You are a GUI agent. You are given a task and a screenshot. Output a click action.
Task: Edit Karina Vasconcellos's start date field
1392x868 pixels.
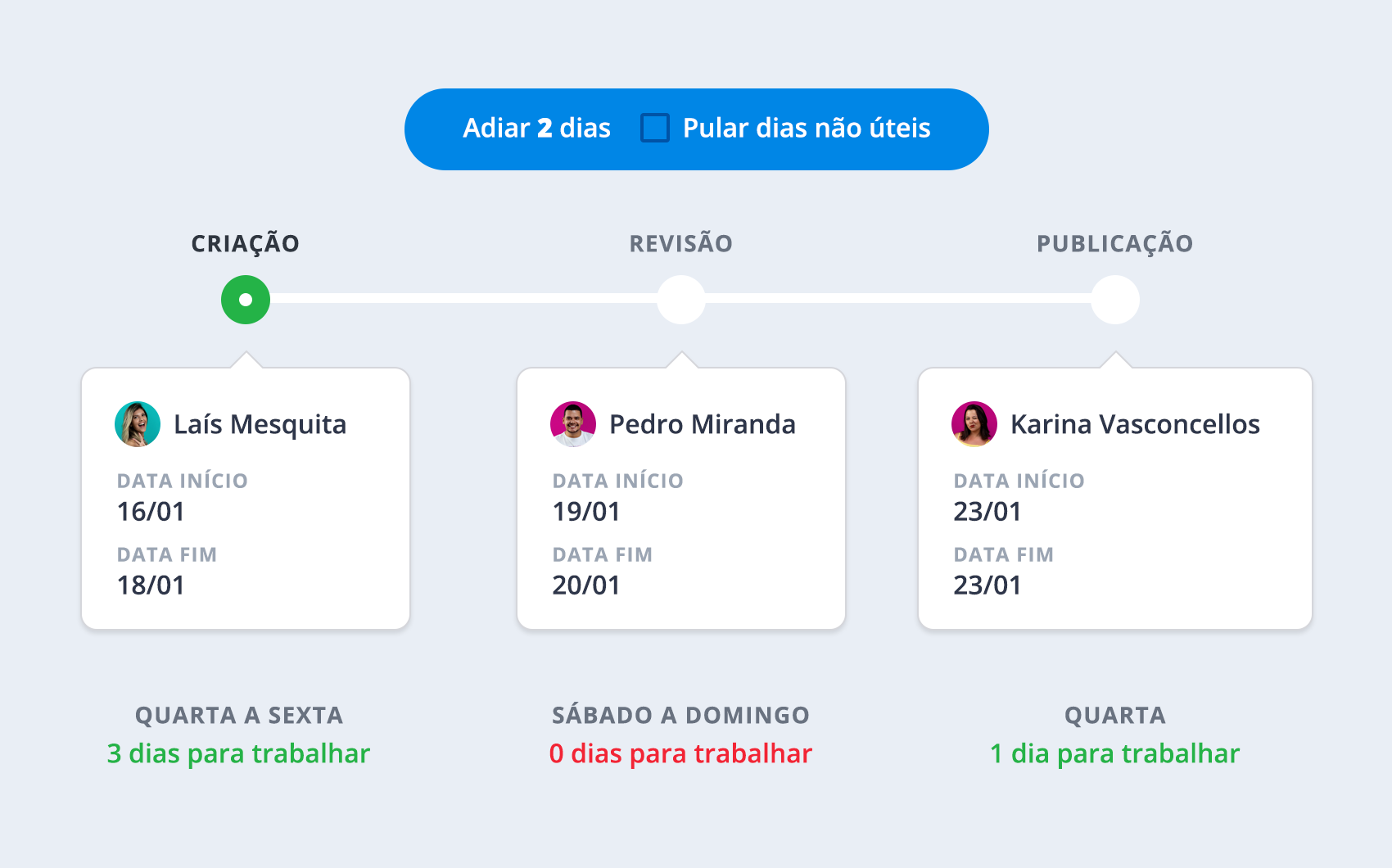pyautogui.click(x=988, y=512)
